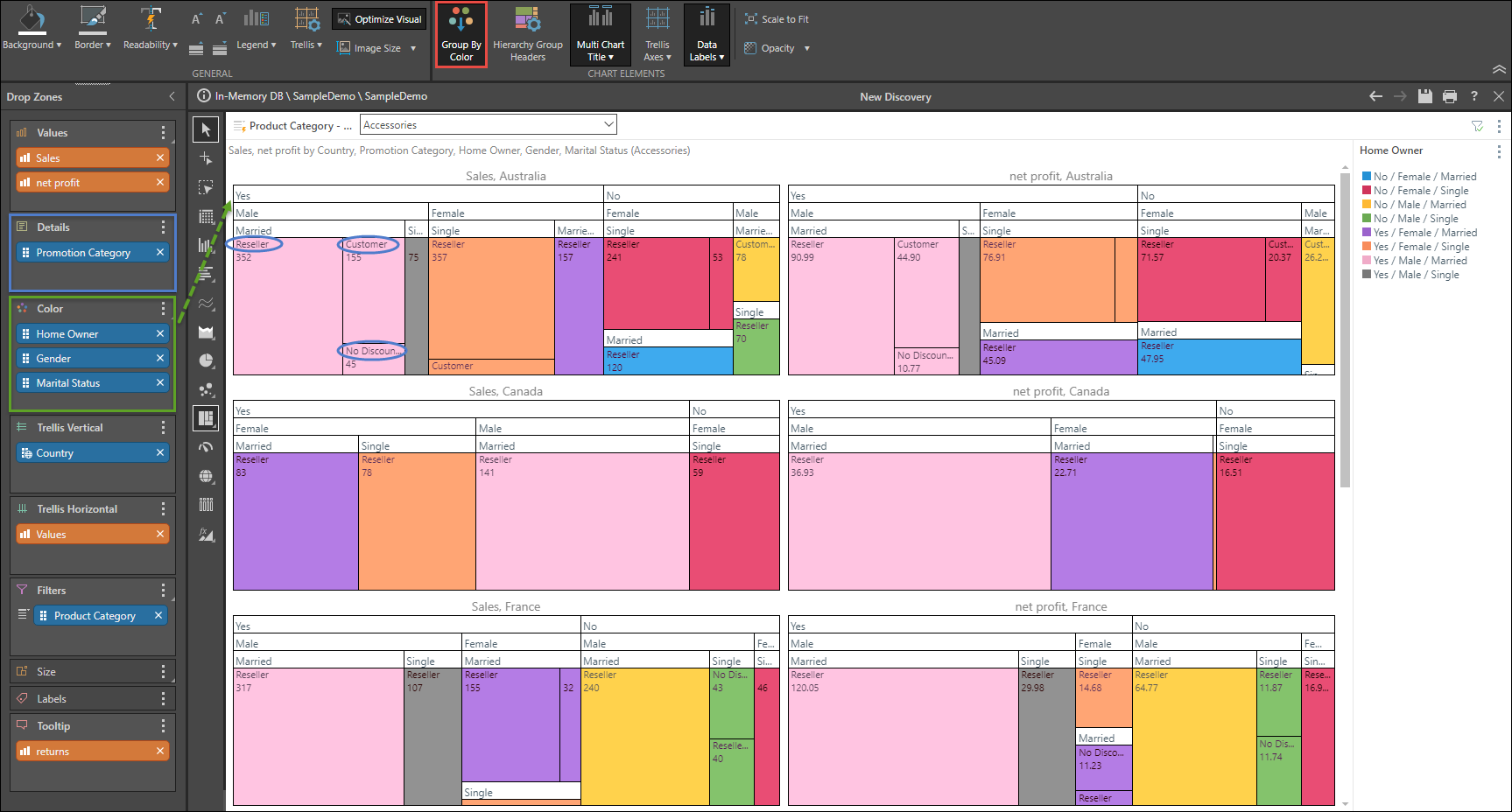
Task: Select the treemap visualization icon
Action: (x=206, y=418)
